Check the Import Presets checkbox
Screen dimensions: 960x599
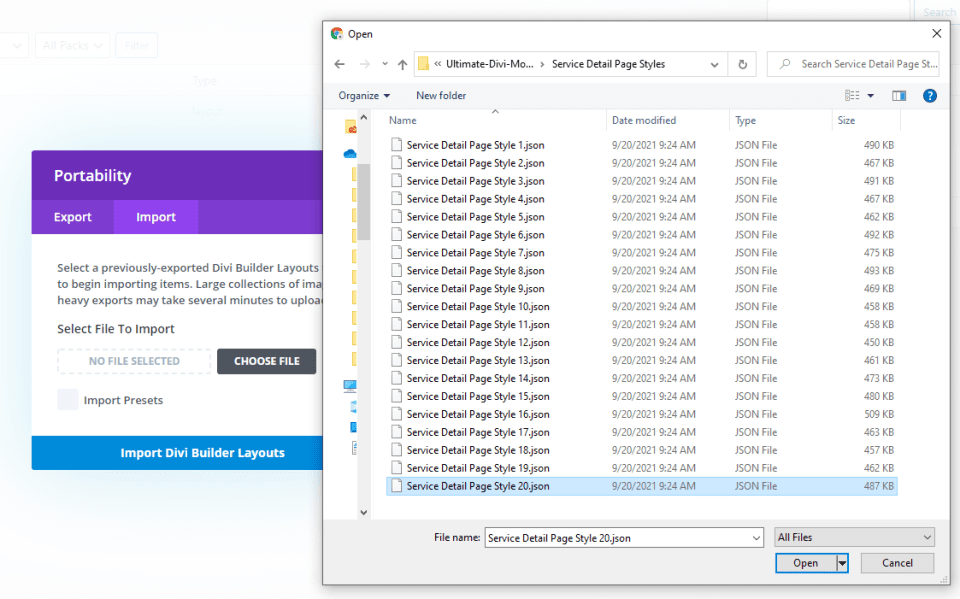tap(68, 400)
